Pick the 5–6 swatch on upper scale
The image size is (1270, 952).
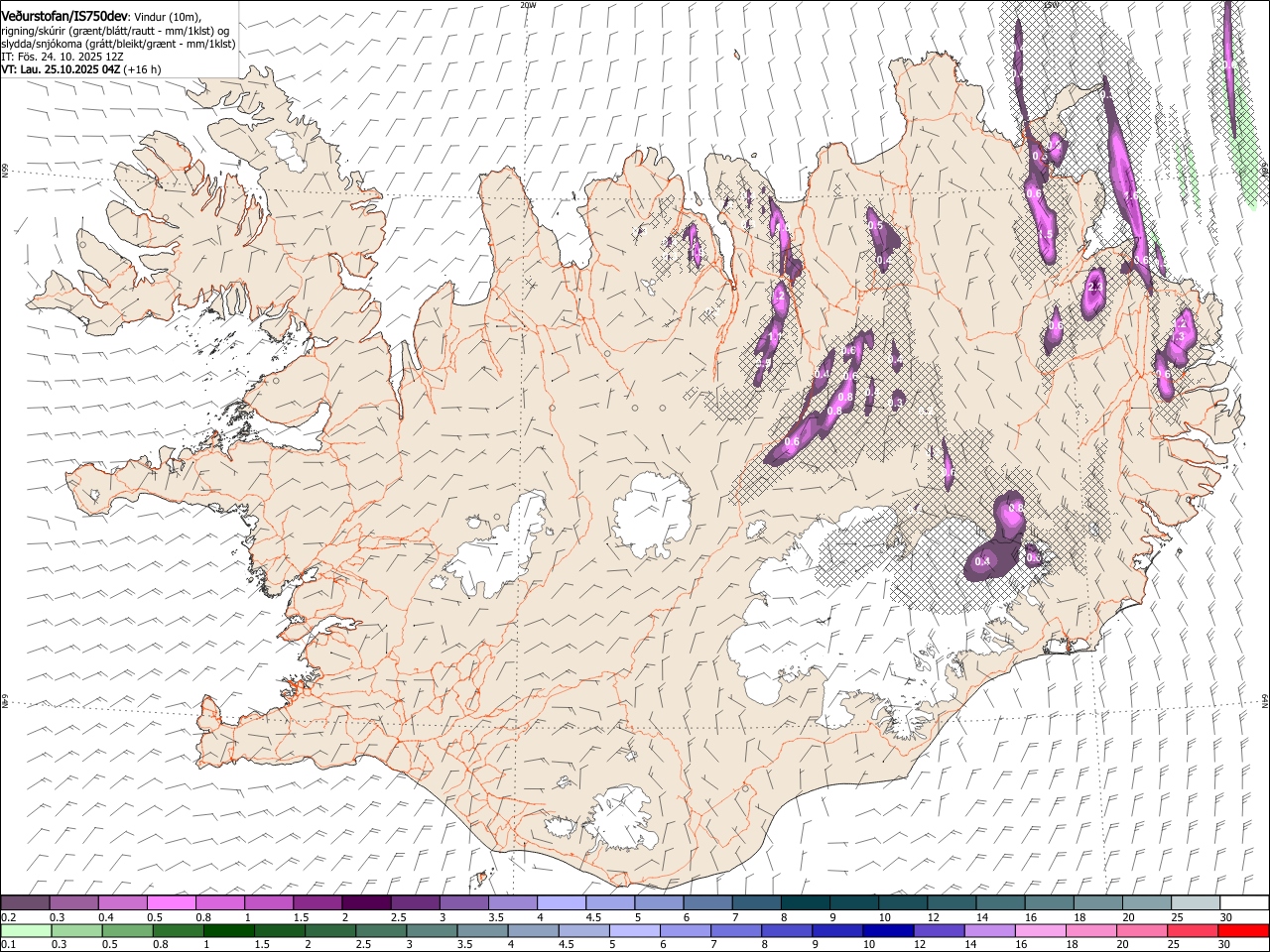[x=658, y=902]
